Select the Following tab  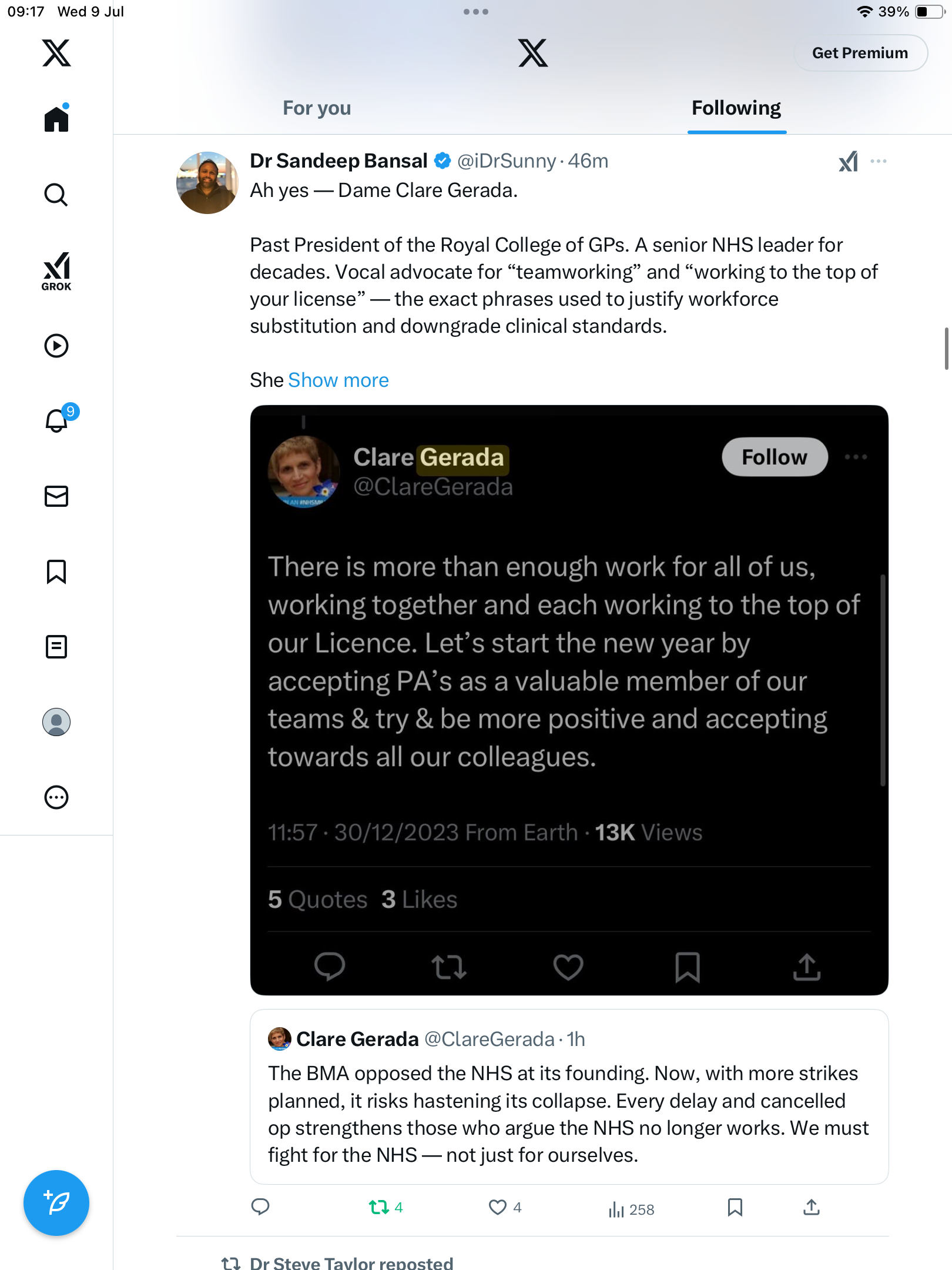pyautogui.click(x=736, y=108)
